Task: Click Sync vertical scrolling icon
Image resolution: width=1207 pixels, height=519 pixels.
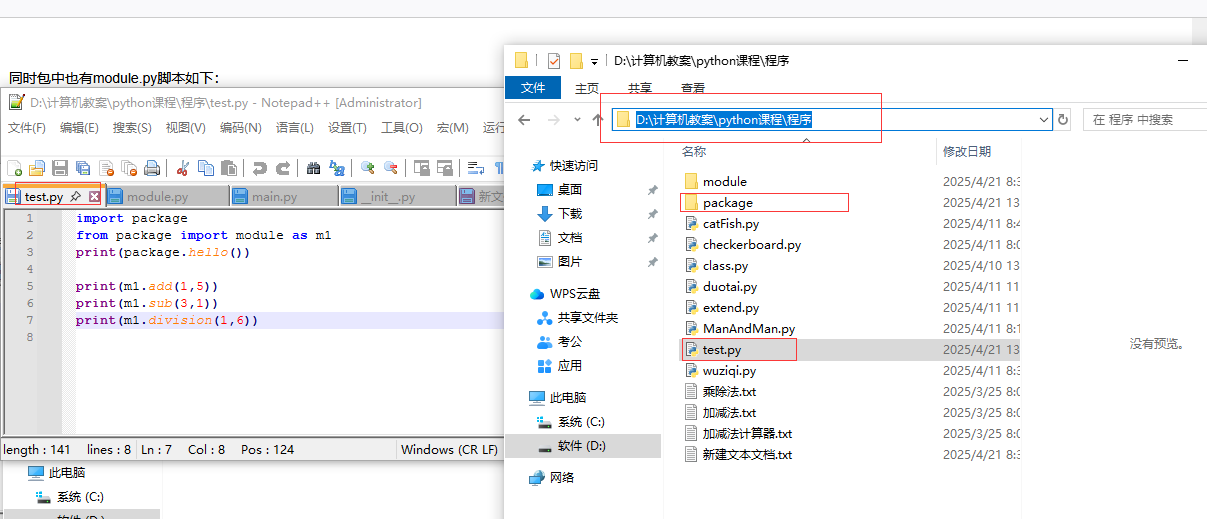Action: 422,168
